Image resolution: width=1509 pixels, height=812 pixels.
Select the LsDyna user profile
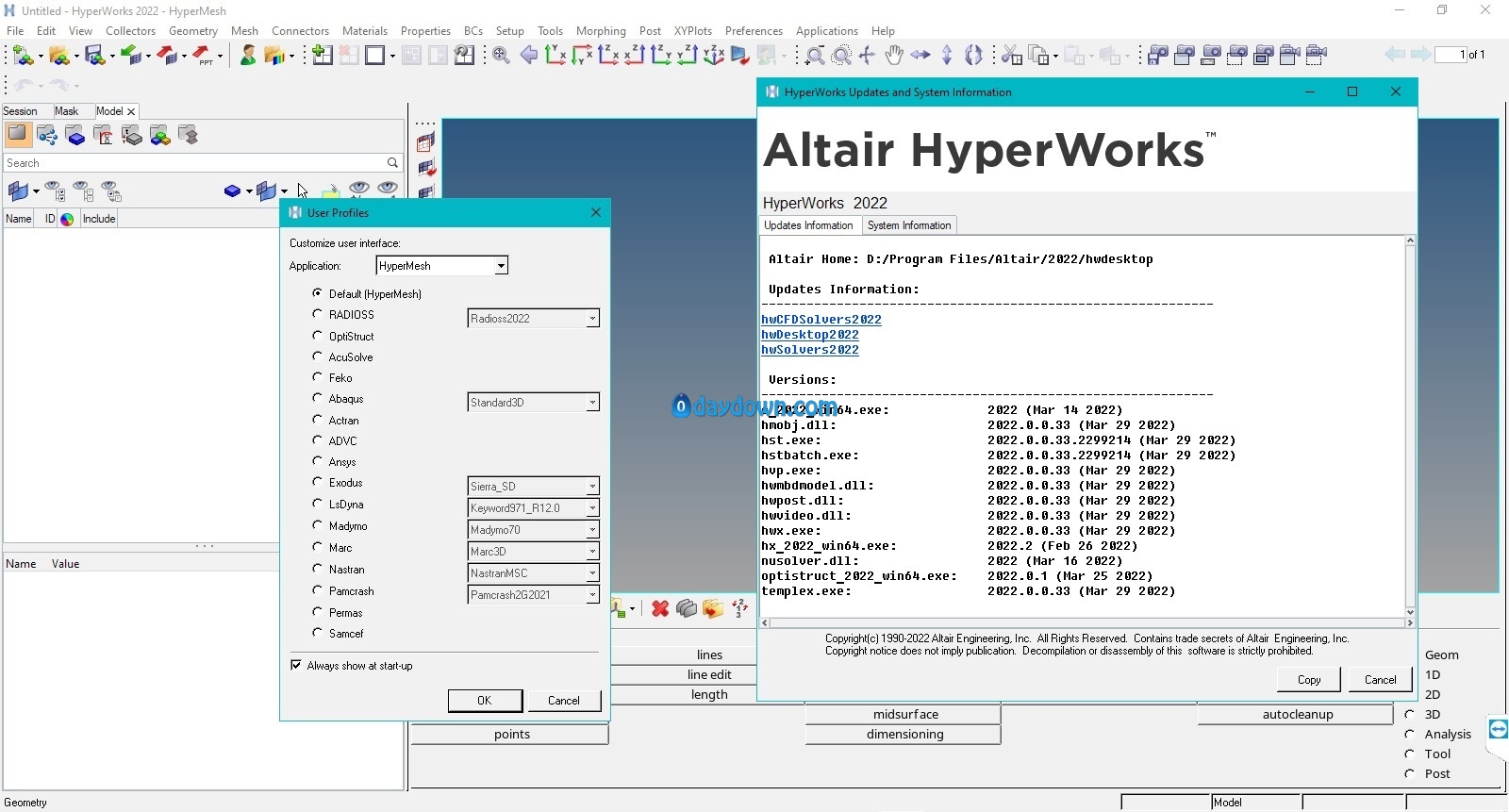coord(318,504)
